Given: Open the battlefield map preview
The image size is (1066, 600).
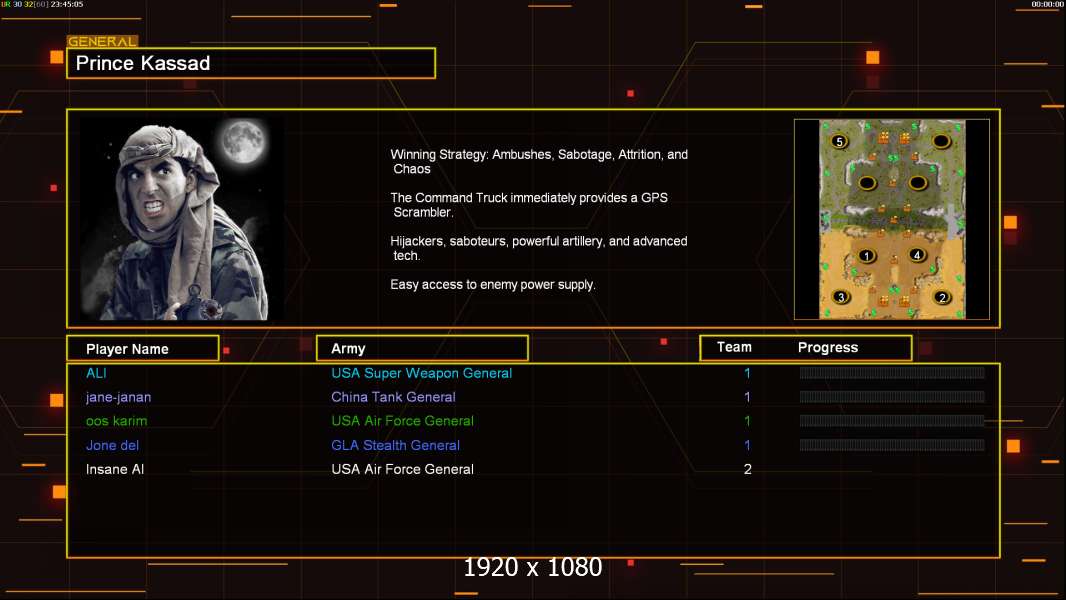Looking at the screenshot, I should point(892,219).
